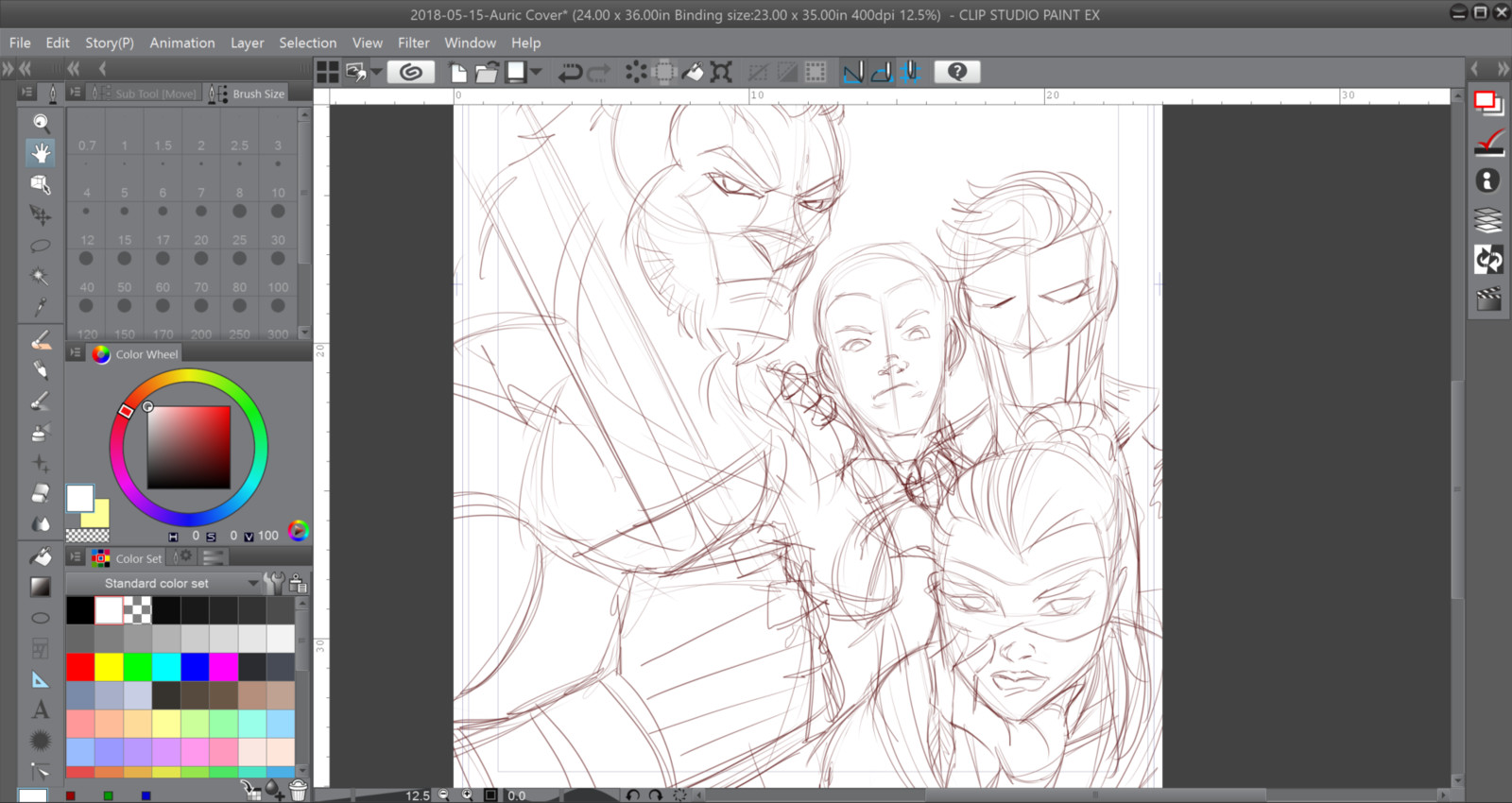Open the File menu
1512x803 pixels.
pyautogui.click(x=20, y=43)
